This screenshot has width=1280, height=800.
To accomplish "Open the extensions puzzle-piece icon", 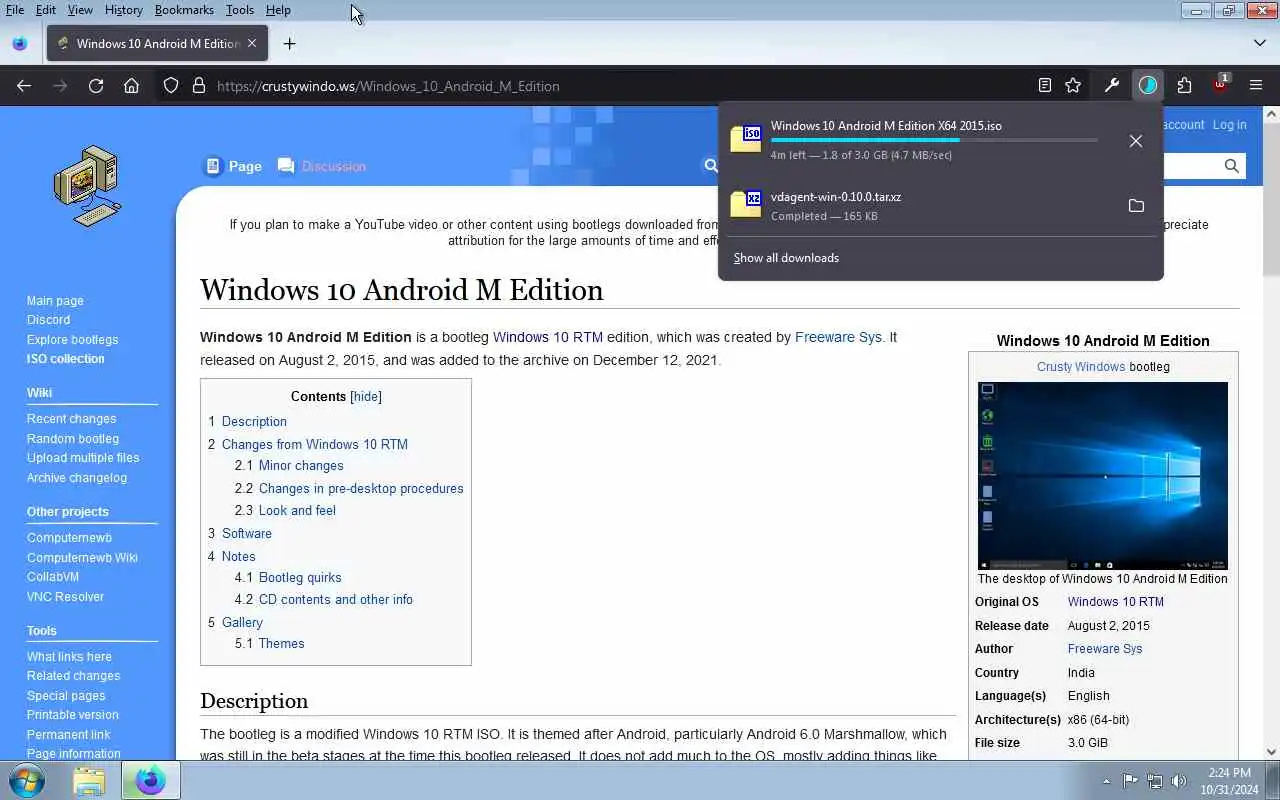I will pos(1184,86).
